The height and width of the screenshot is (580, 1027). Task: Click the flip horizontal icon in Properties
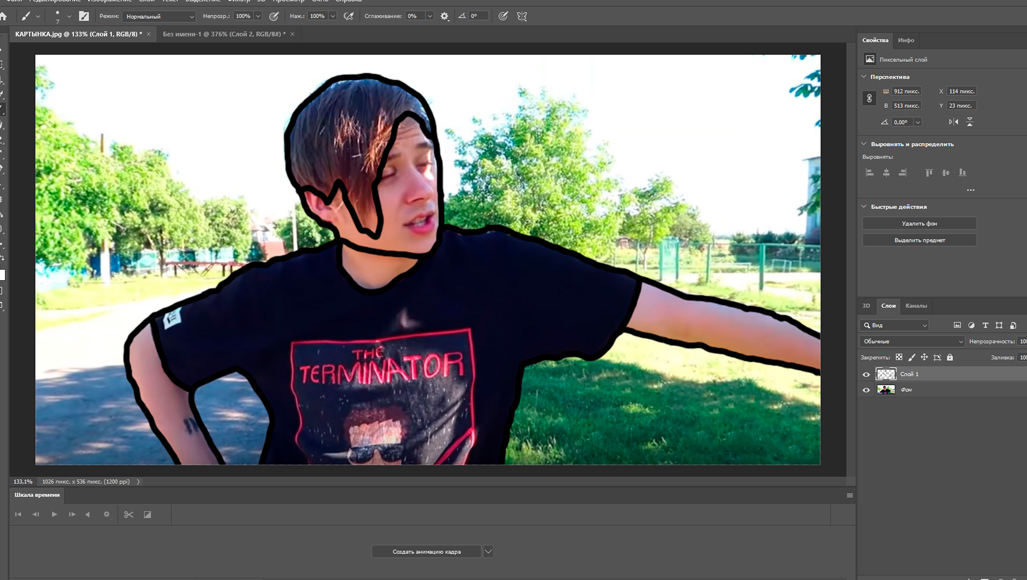953,122
